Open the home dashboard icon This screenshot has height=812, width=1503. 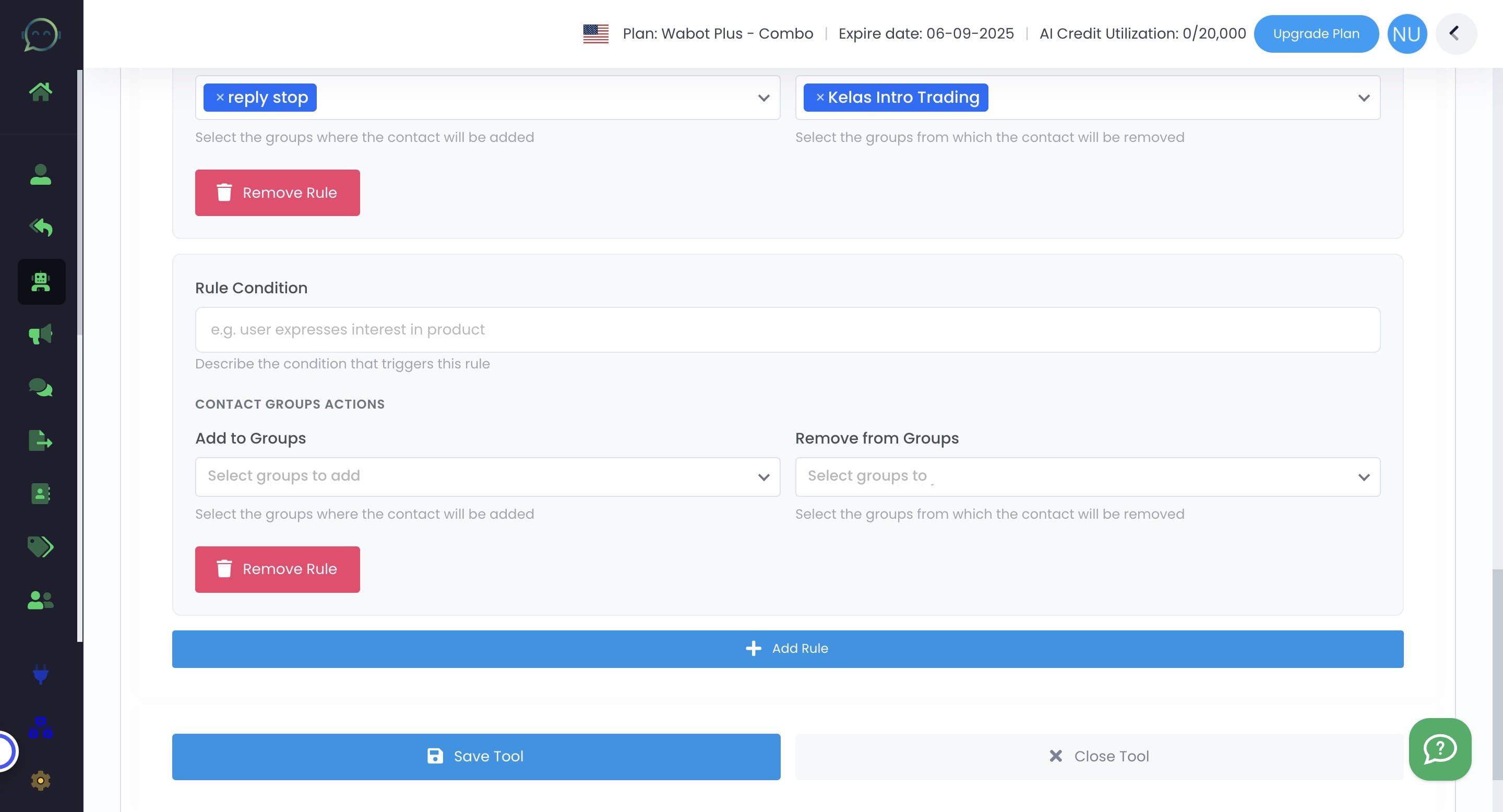[x=40, y=91]
